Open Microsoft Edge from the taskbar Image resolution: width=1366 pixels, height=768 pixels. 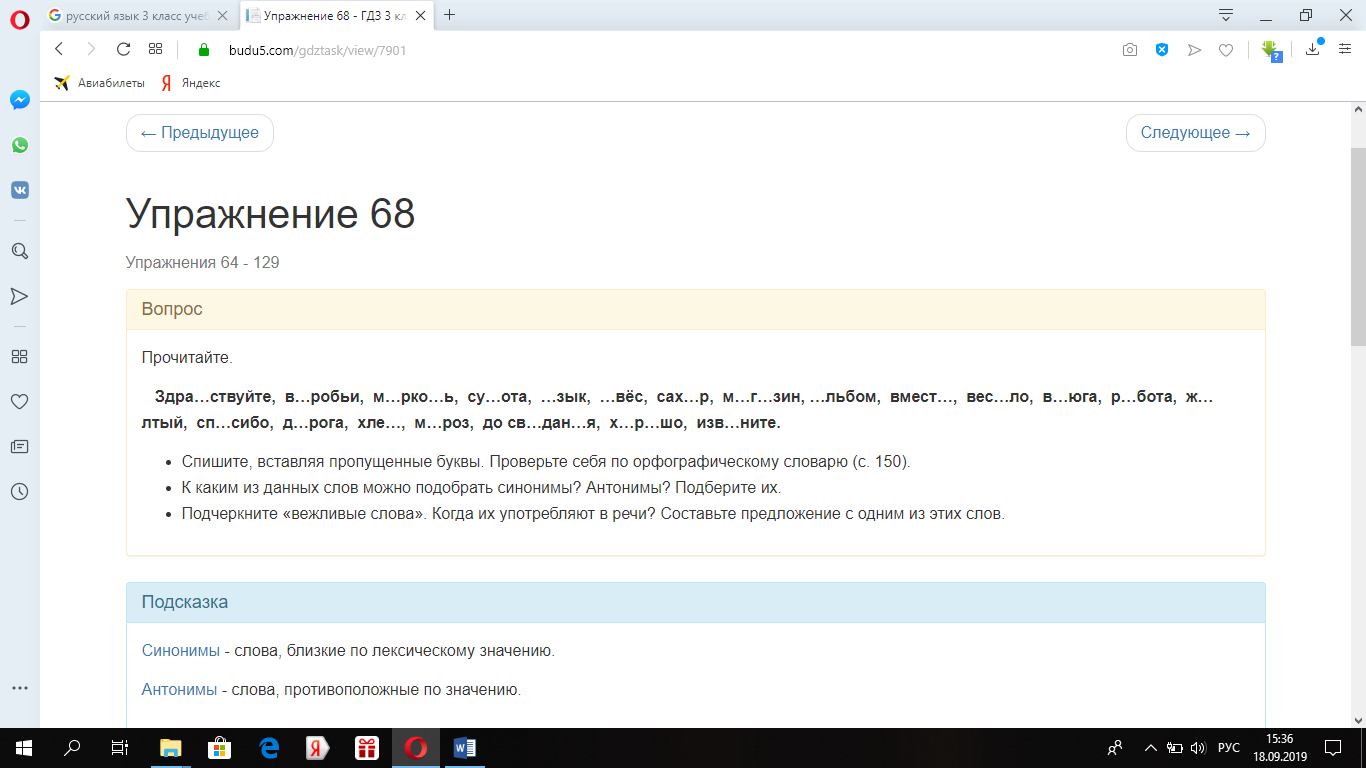[x=269, y=747]
